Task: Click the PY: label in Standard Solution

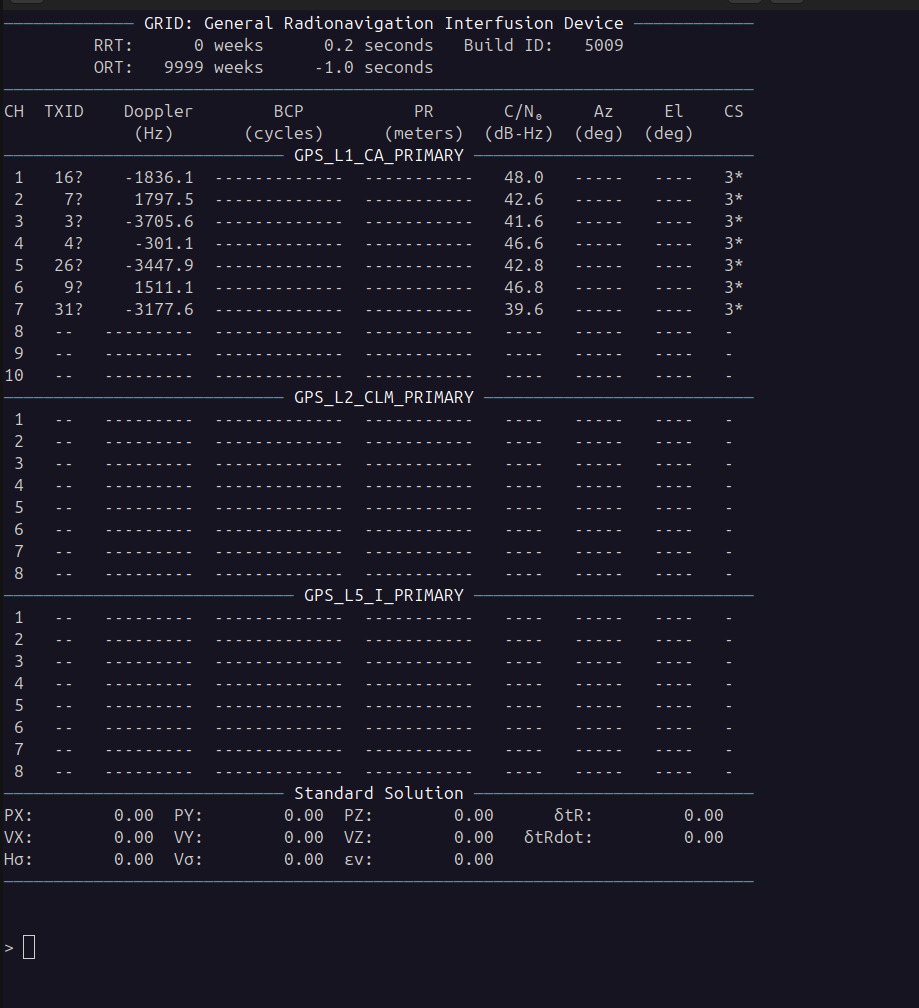Action: [188, 815]
